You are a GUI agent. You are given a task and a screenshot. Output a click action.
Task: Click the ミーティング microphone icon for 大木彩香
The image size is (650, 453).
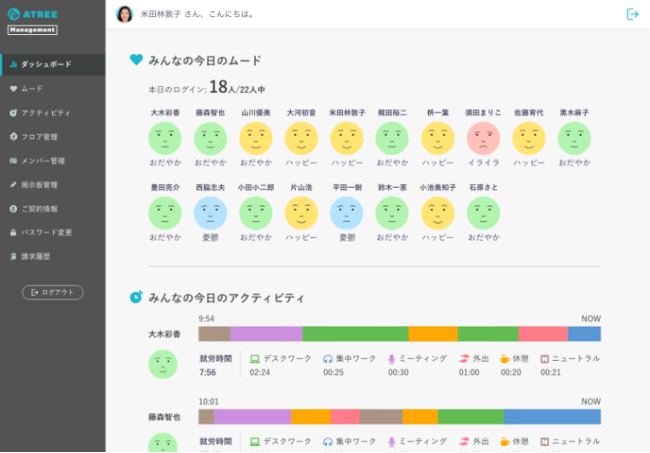[392, 358]
